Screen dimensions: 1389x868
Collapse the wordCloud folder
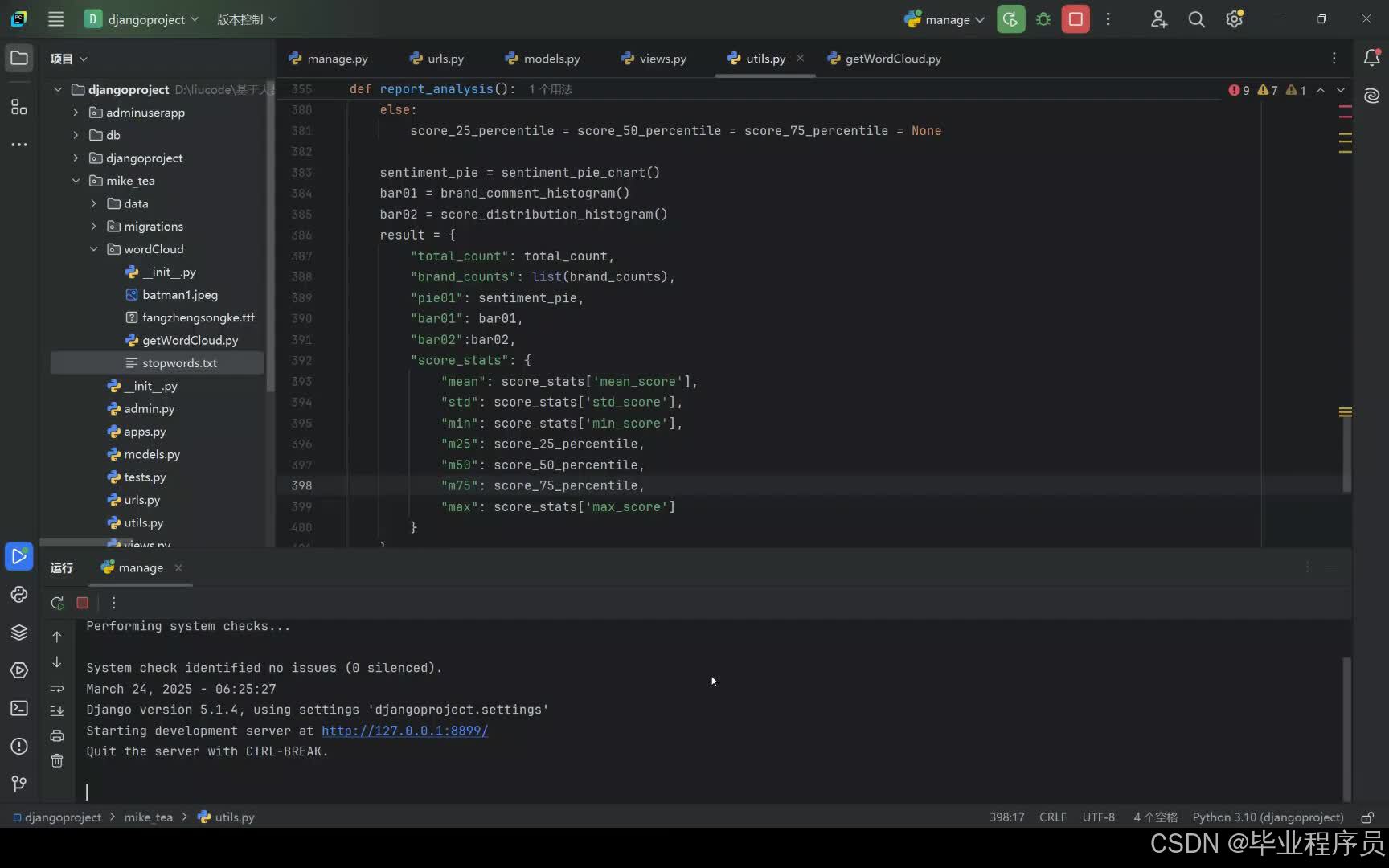(94, 249)
